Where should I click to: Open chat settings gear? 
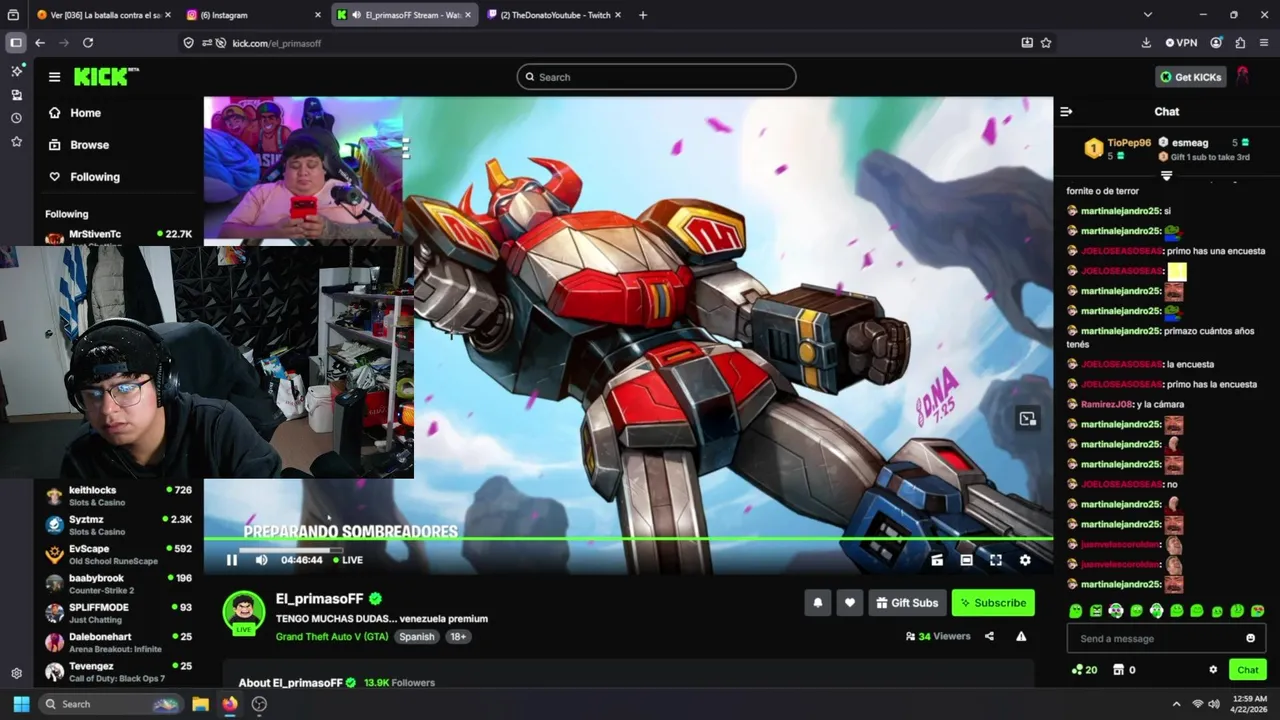(x=1213, y=670)
